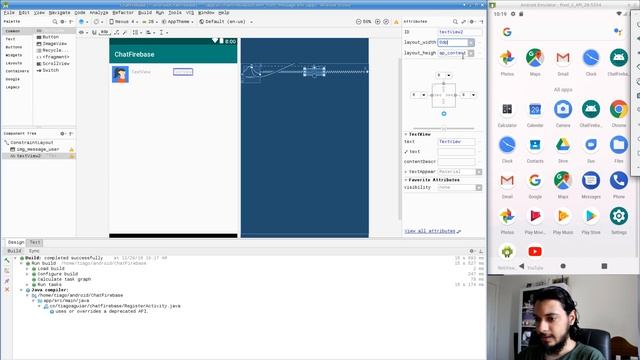The image size is (640, 360).
Task: Collapse the Favorite Attributes section
Action: (x=406, y=180)
